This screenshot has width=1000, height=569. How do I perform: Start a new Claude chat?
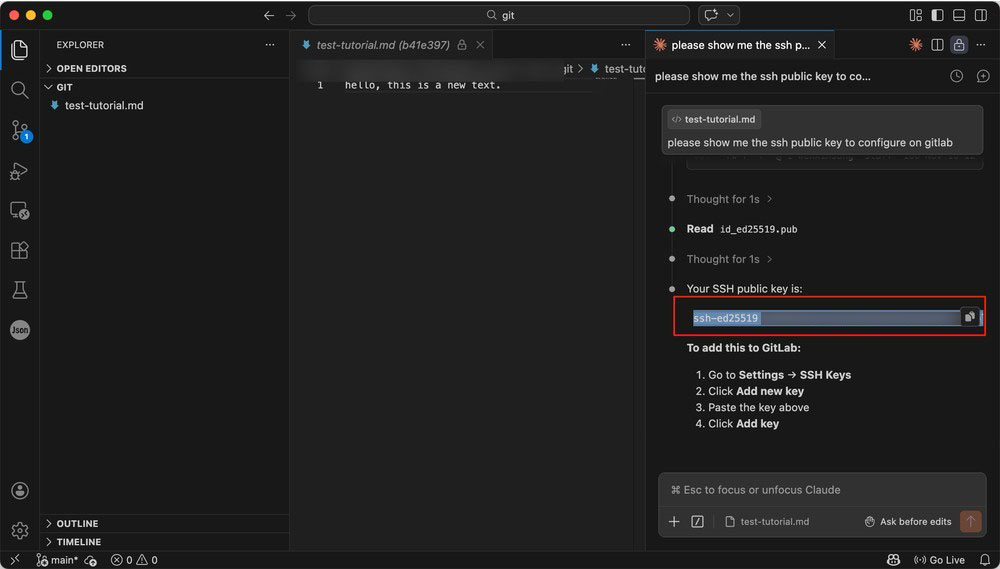(983, 76)
